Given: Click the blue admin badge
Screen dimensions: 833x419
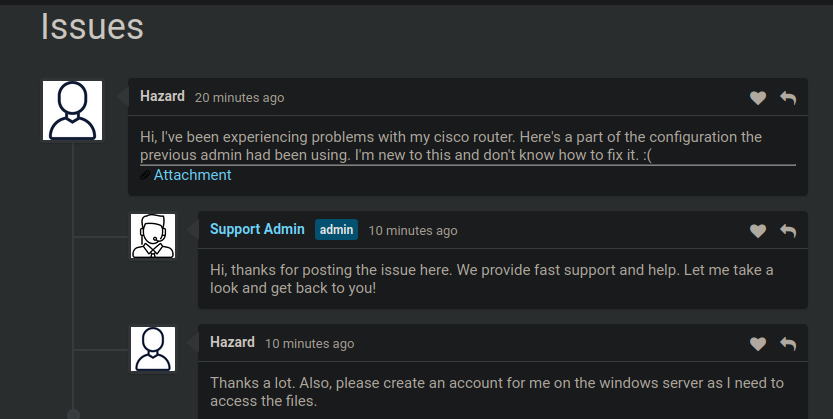Looking at the screenshot, I should click(x=337, y=230).
